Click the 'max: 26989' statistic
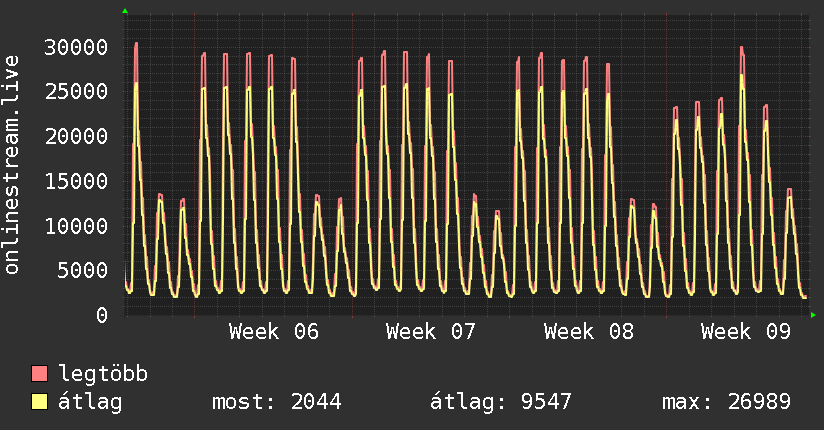The width and height of the screenshot is (824, 430). (x=726, y=402)
